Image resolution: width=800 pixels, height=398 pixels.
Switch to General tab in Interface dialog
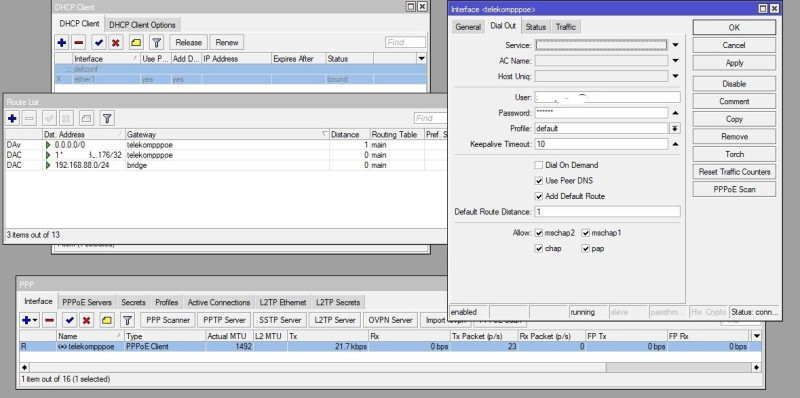(x=468, y=27)
